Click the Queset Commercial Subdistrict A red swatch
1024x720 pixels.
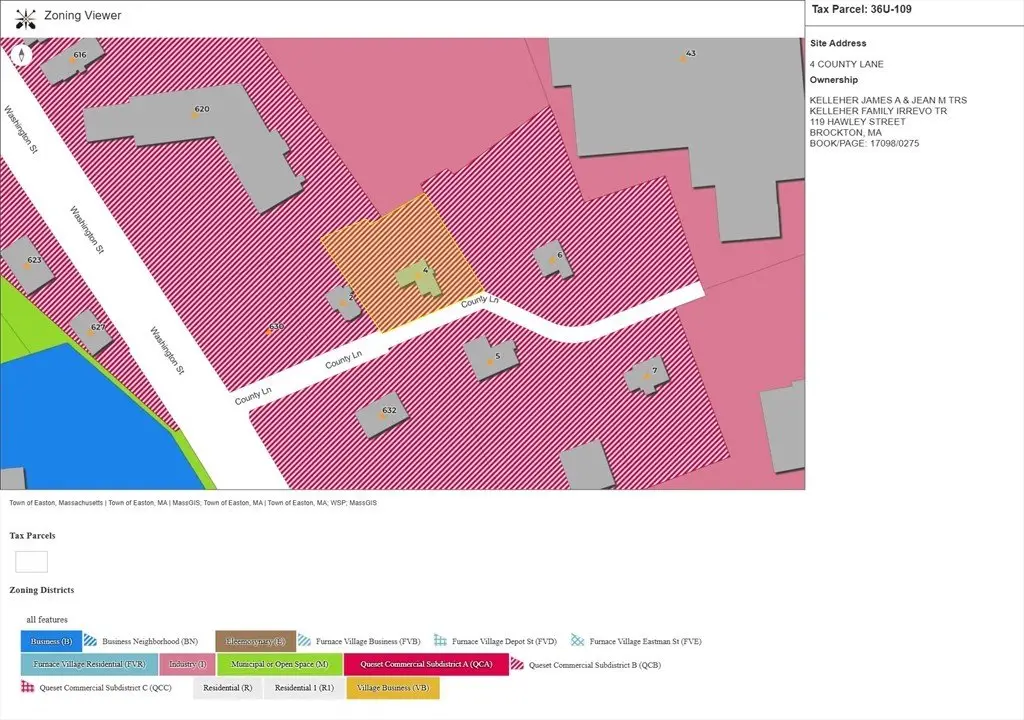click(x=426, y=664)
